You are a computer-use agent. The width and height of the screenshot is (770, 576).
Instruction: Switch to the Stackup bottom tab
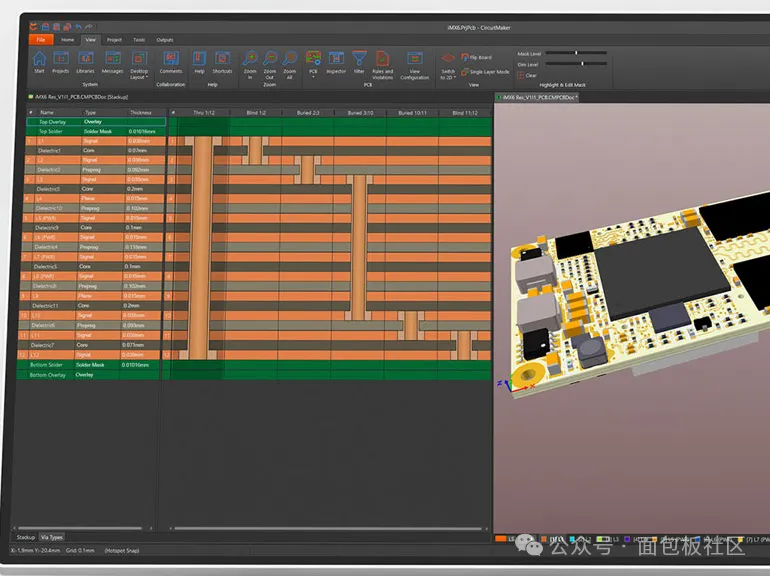[24, 537]
